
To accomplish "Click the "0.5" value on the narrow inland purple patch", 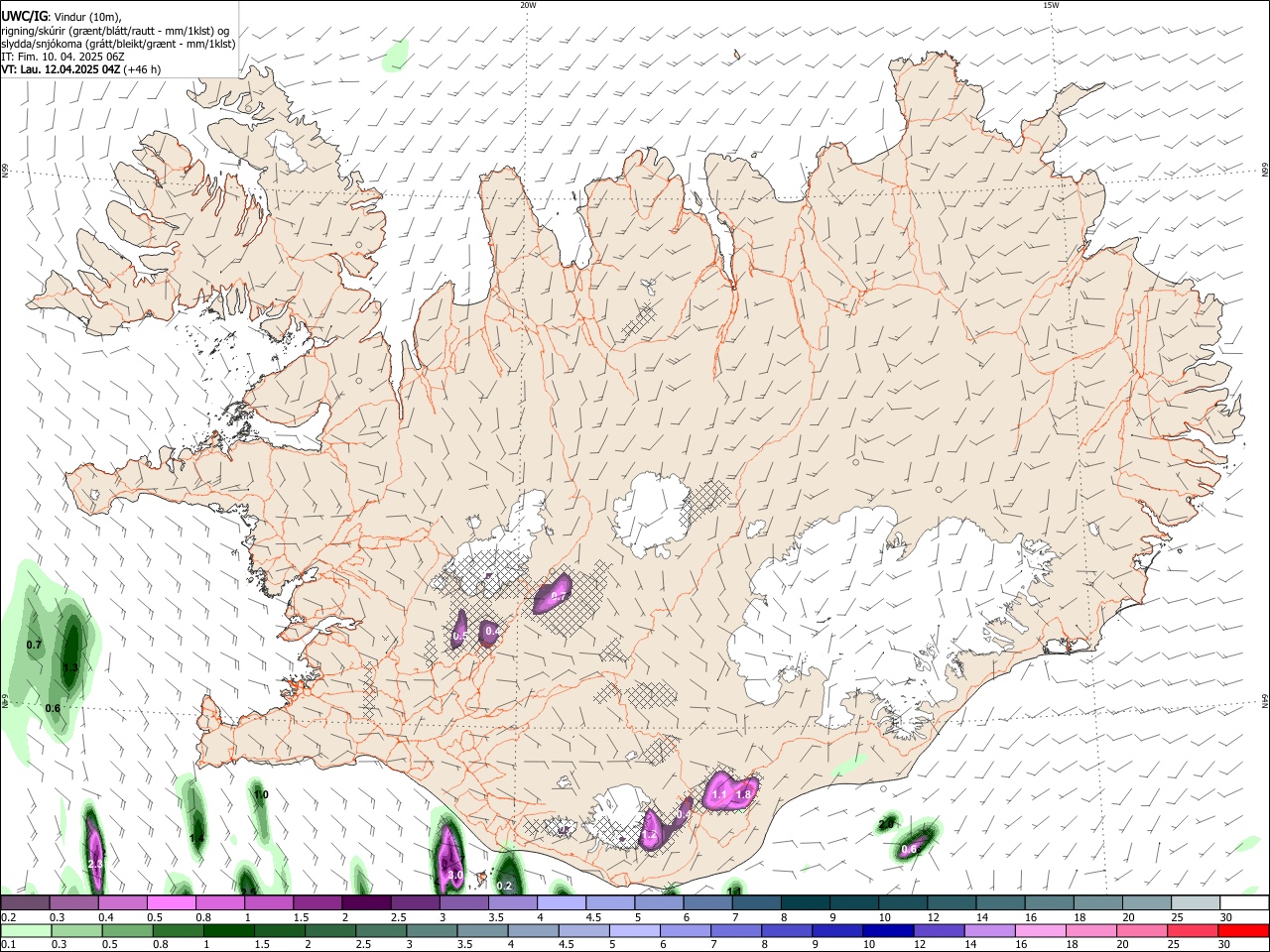I will click(459, 637).
